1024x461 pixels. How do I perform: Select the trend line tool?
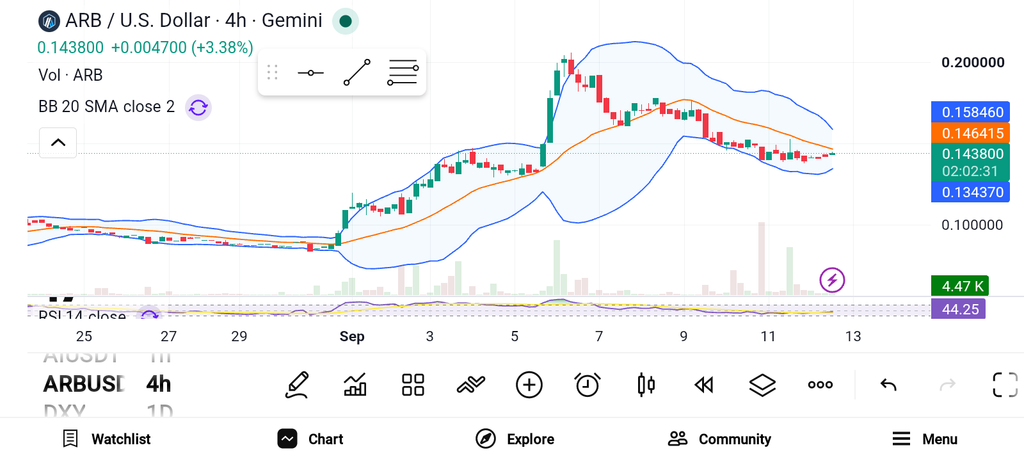(x=357, y=72)
